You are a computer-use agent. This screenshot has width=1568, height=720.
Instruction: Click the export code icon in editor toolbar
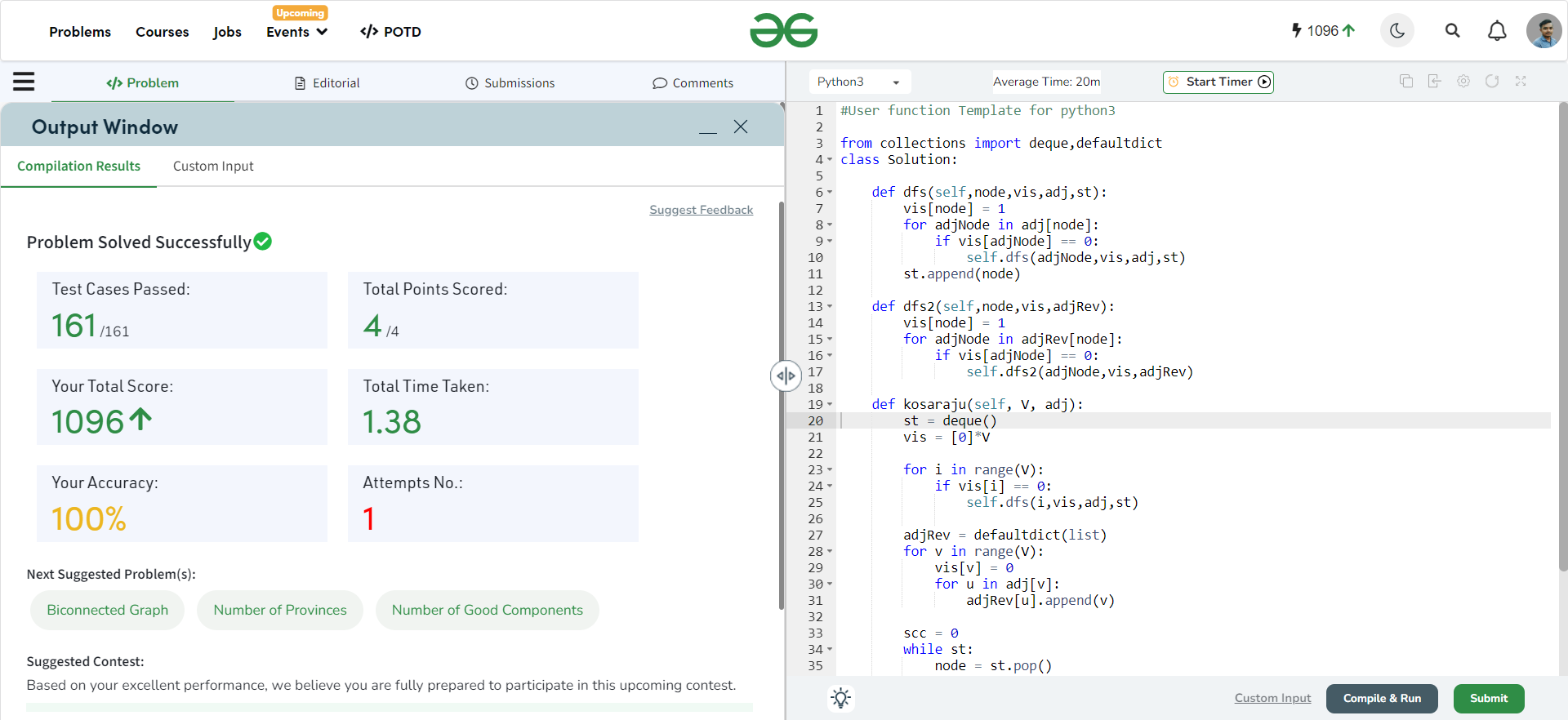pyautogui.click(x=1434, y=81)
